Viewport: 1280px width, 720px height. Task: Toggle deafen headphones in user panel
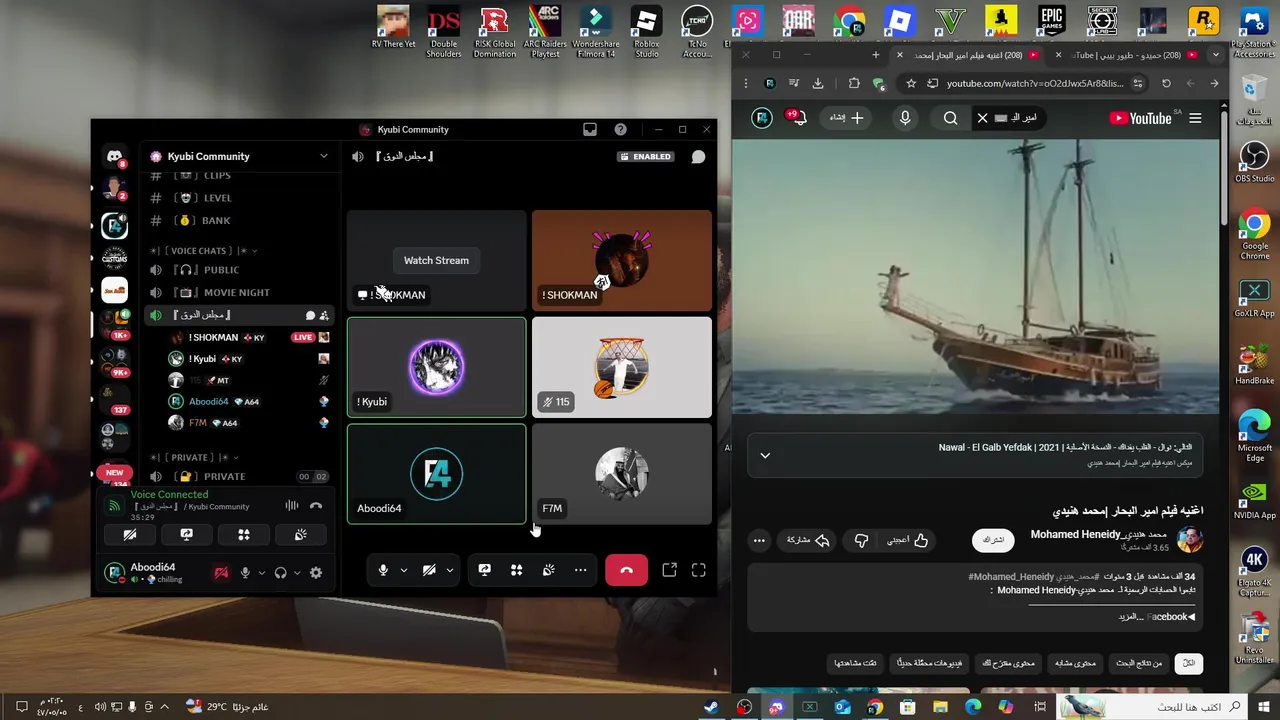(x=280, y=573)
